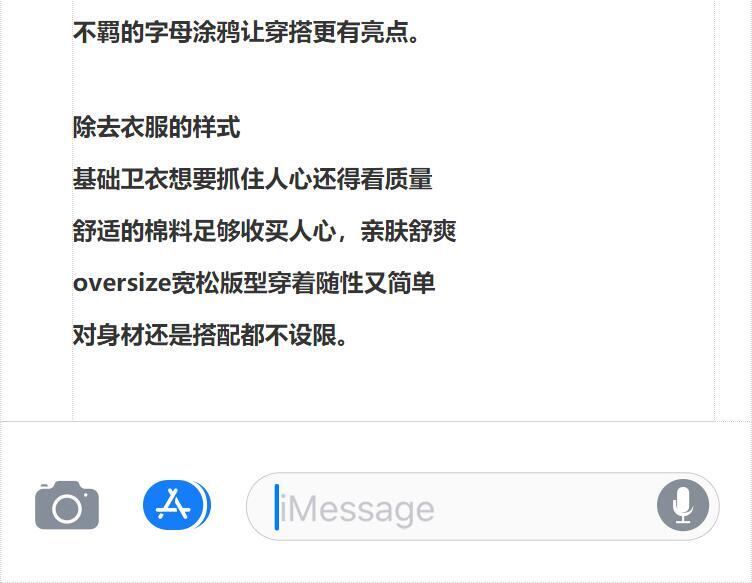The height and width of the screenshot is (583, 752).
Task: Click the word '亲肤舒爽'
Action: (408, 231)
